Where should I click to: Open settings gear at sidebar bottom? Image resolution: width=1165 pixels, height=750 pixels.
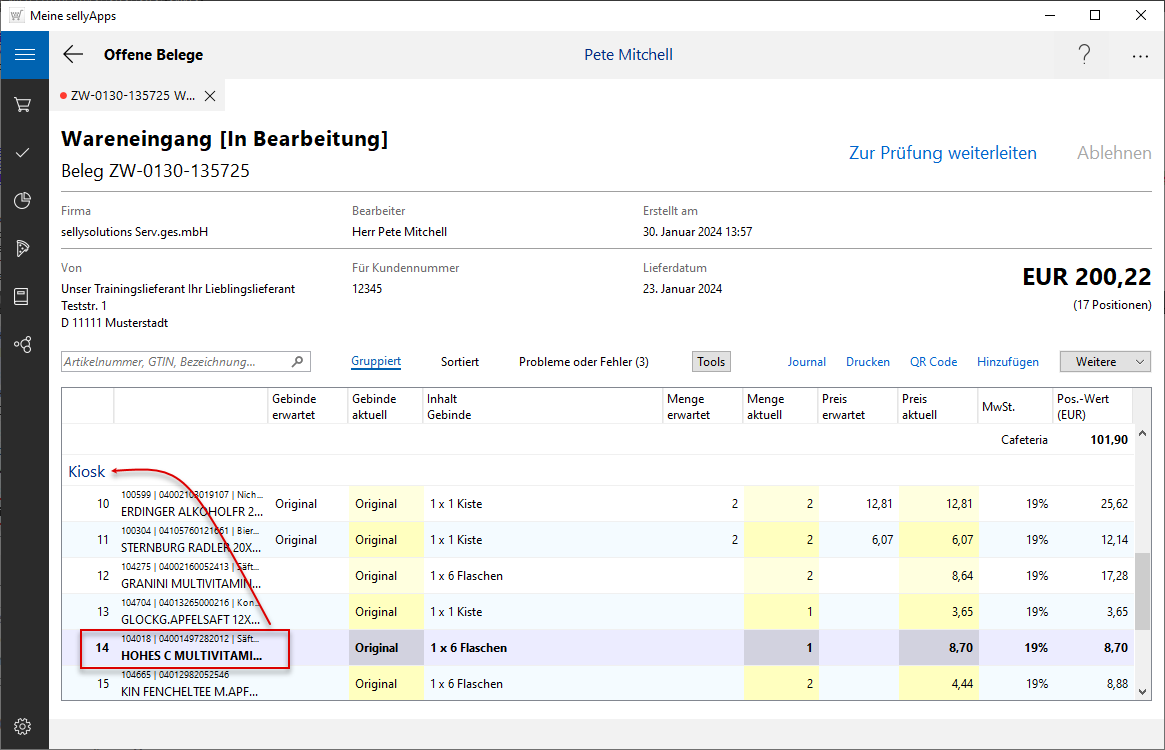point(24,726)
